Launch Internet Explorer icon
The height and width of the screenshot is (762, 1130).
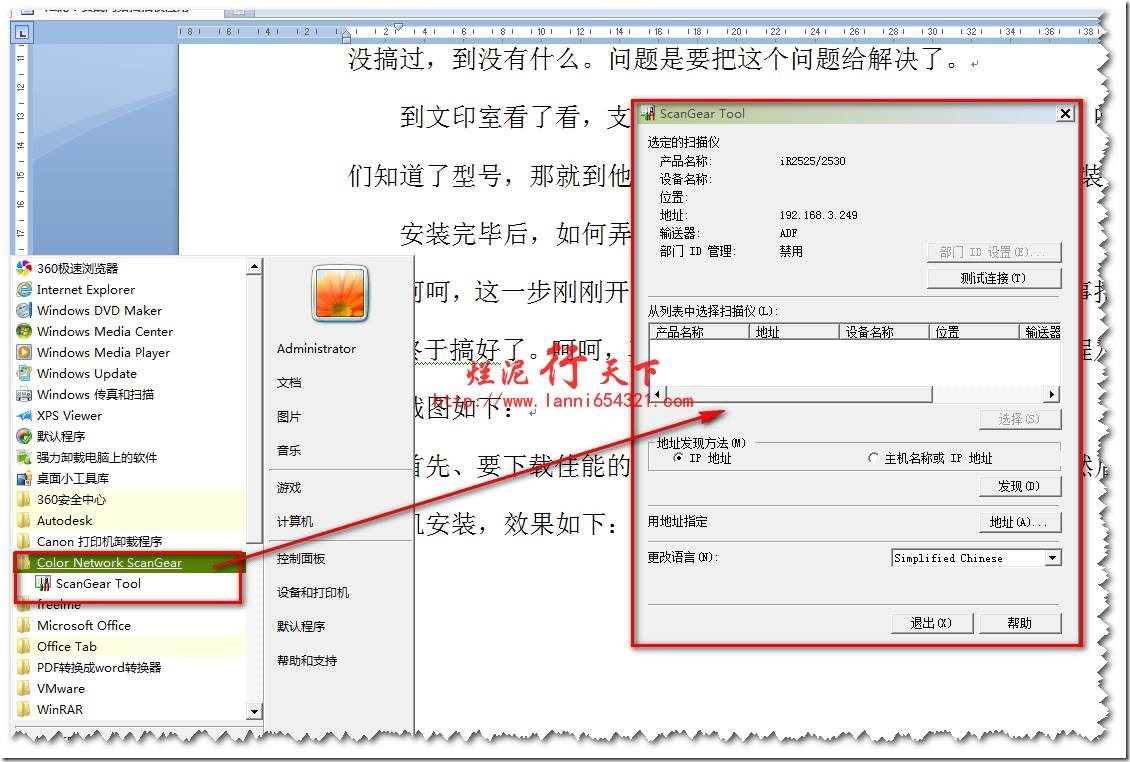(24, 289)
